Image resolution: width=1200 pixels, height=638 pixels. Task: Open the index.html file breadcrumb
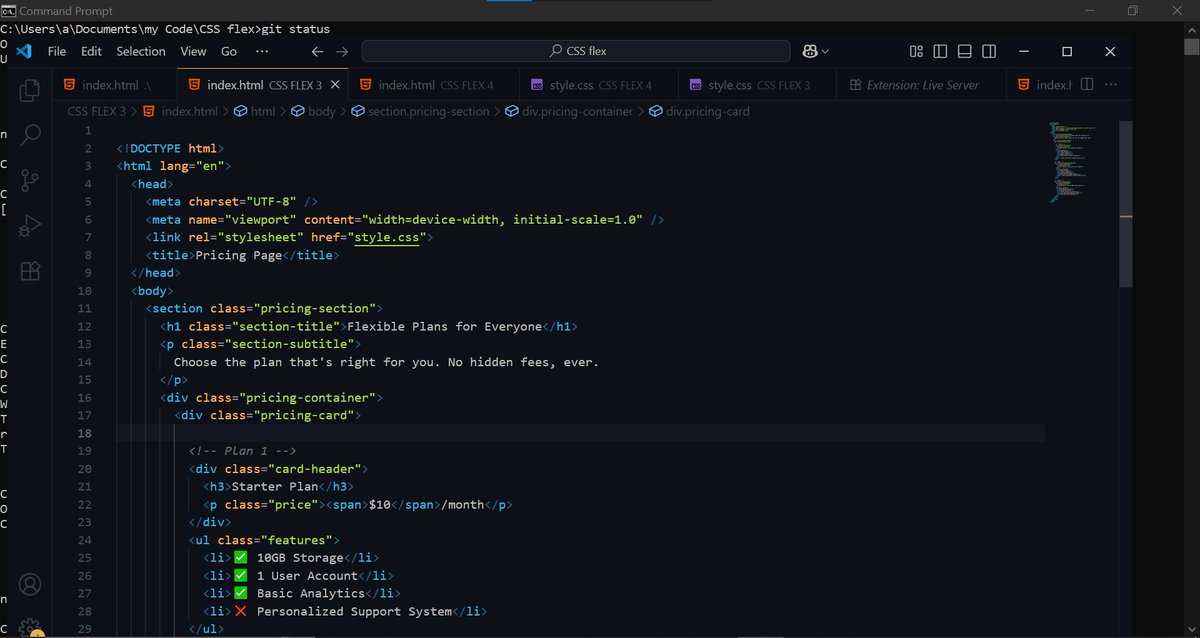coord(180,112)
